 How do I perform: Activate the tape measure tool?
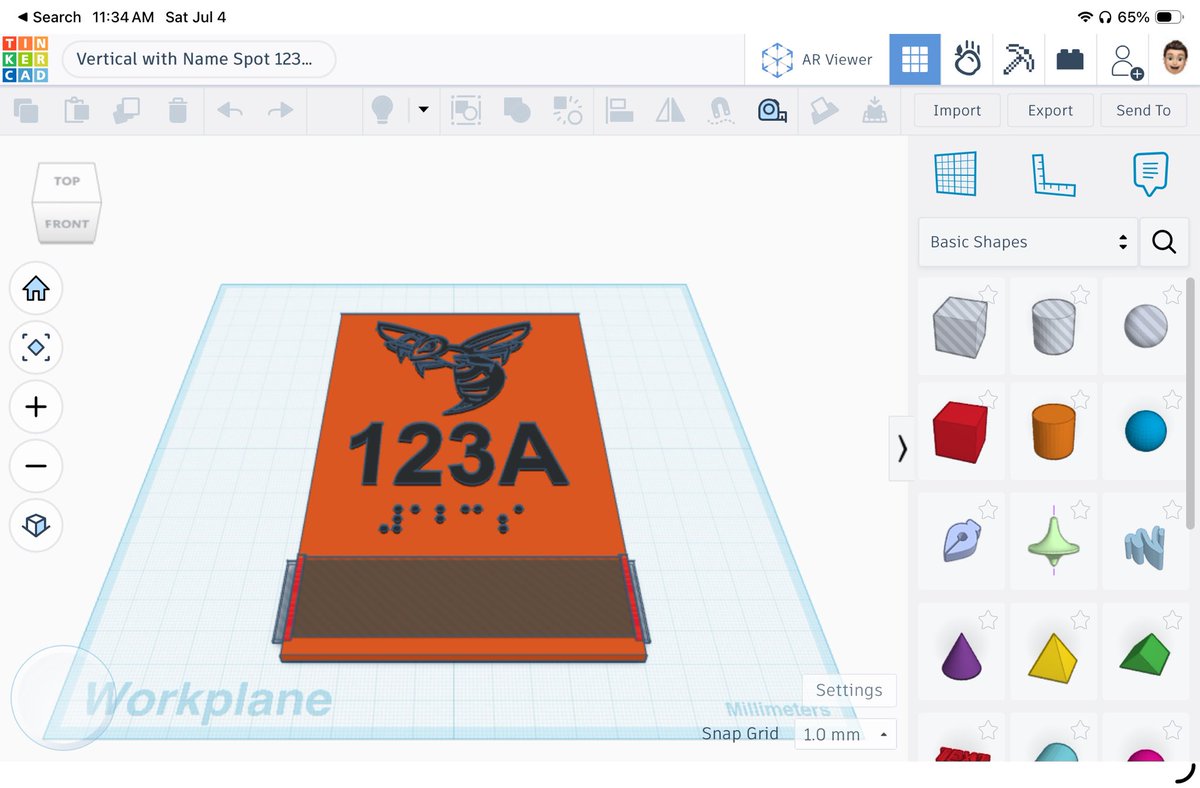coord(772,110)
